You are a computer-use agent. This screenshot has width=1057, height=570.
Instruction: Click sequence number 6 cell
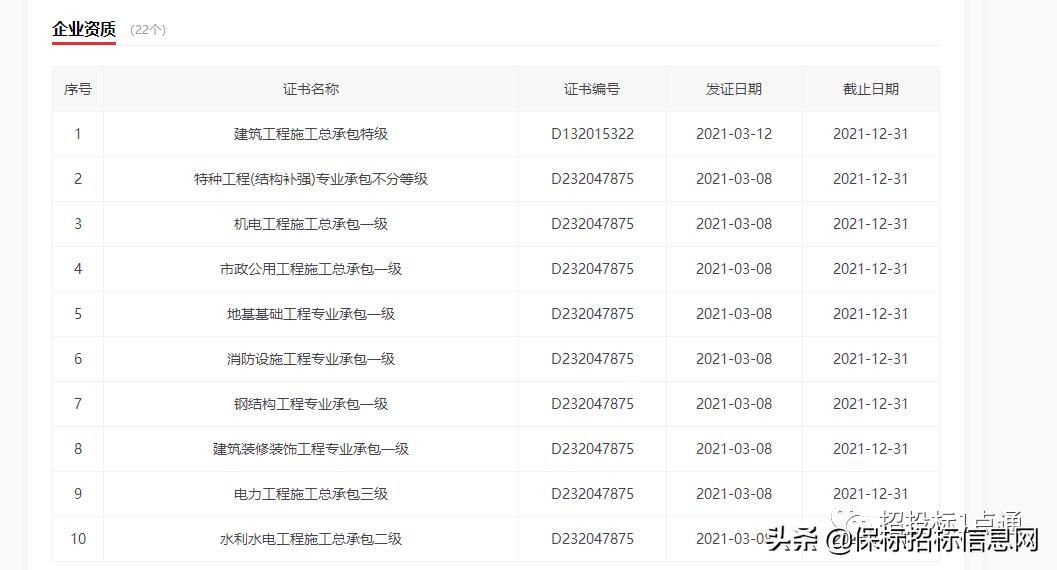coord(78,359)
